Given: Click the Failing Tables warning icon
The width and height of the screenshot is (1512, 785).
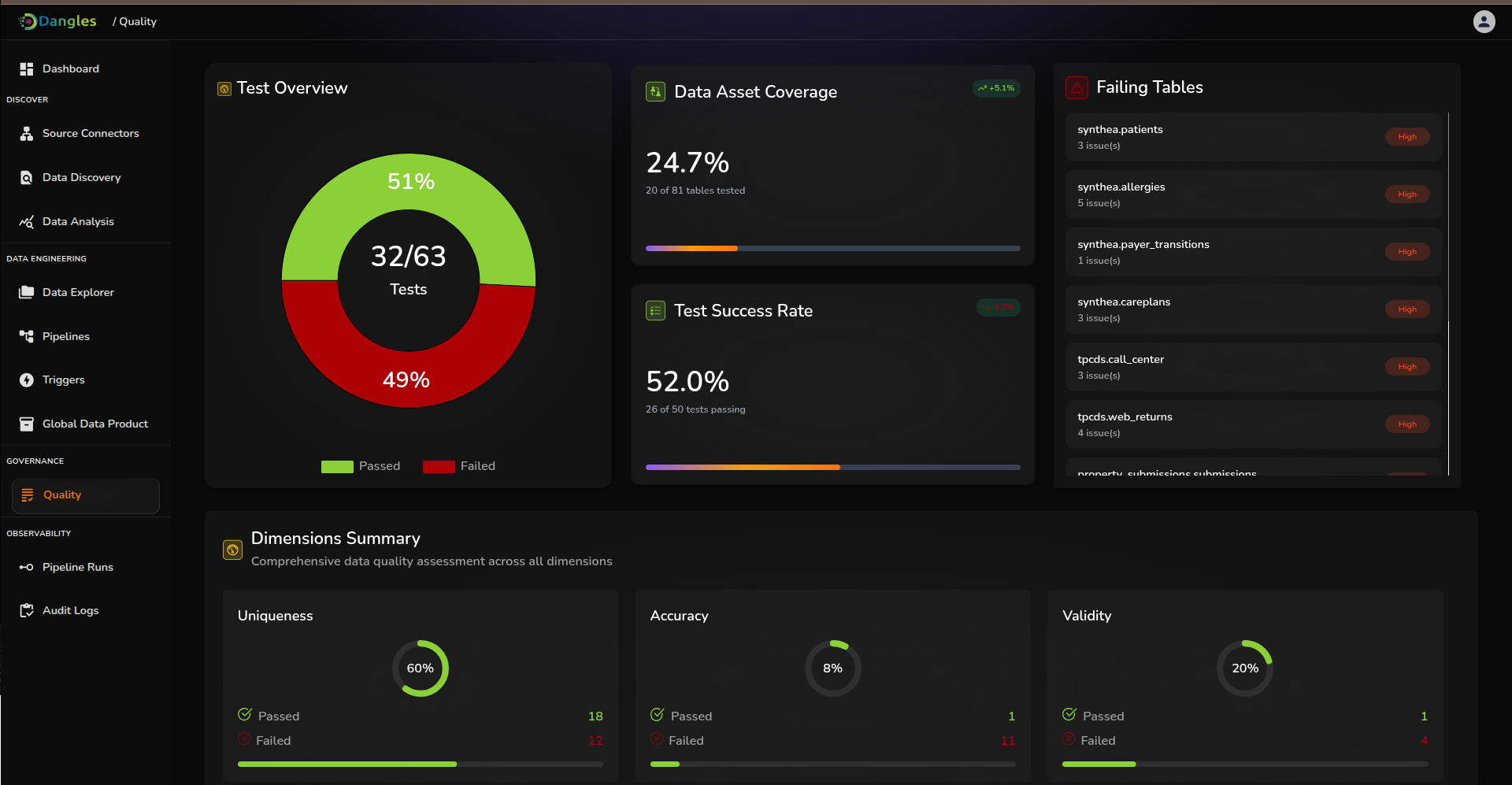Looking at the screenshot, I should pyautogui.click(x=1077, y=87).
